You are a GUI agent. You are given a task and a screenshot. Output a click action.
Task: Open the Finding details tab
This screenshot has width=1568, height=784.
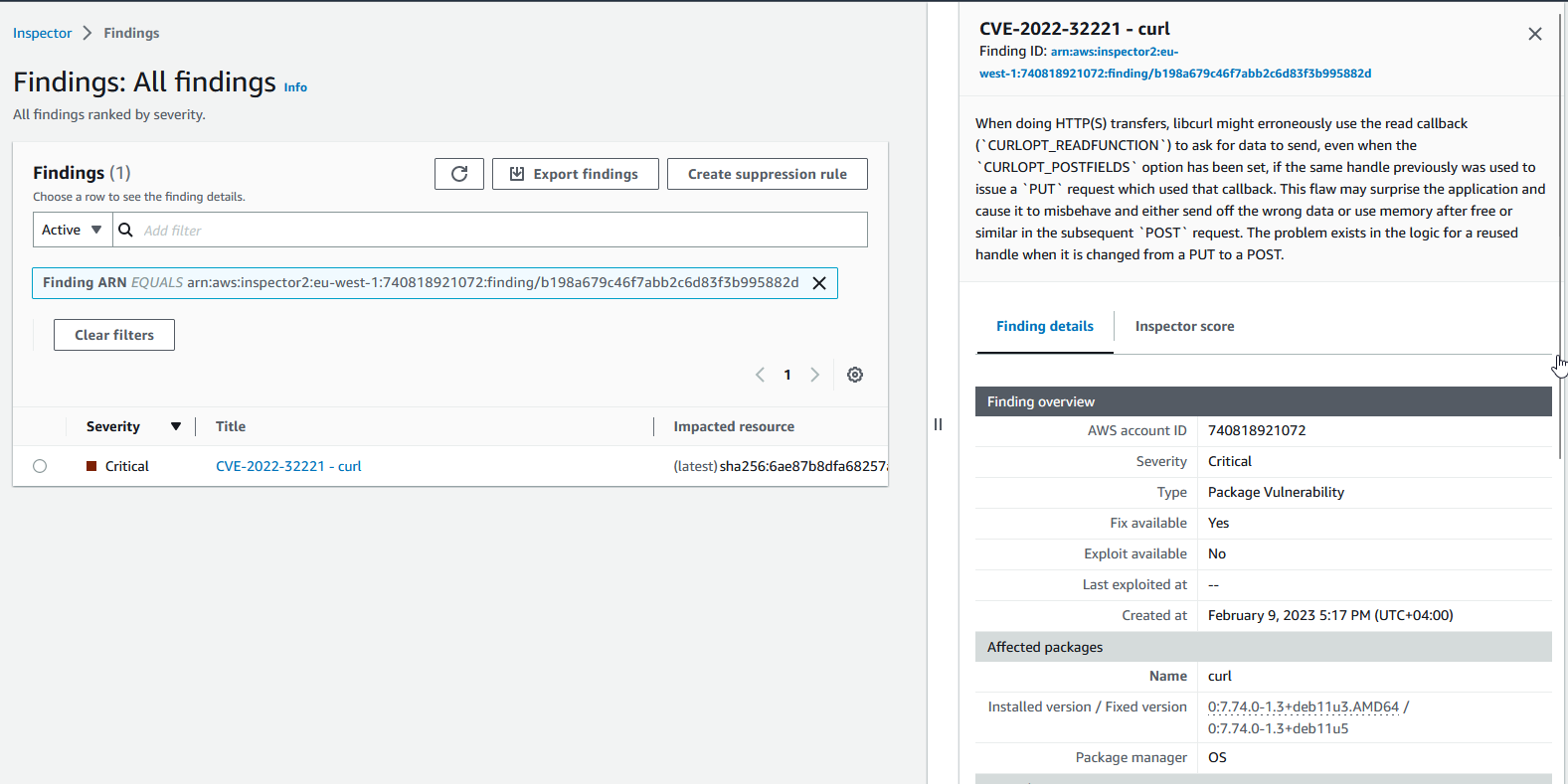pos(1045,326)
